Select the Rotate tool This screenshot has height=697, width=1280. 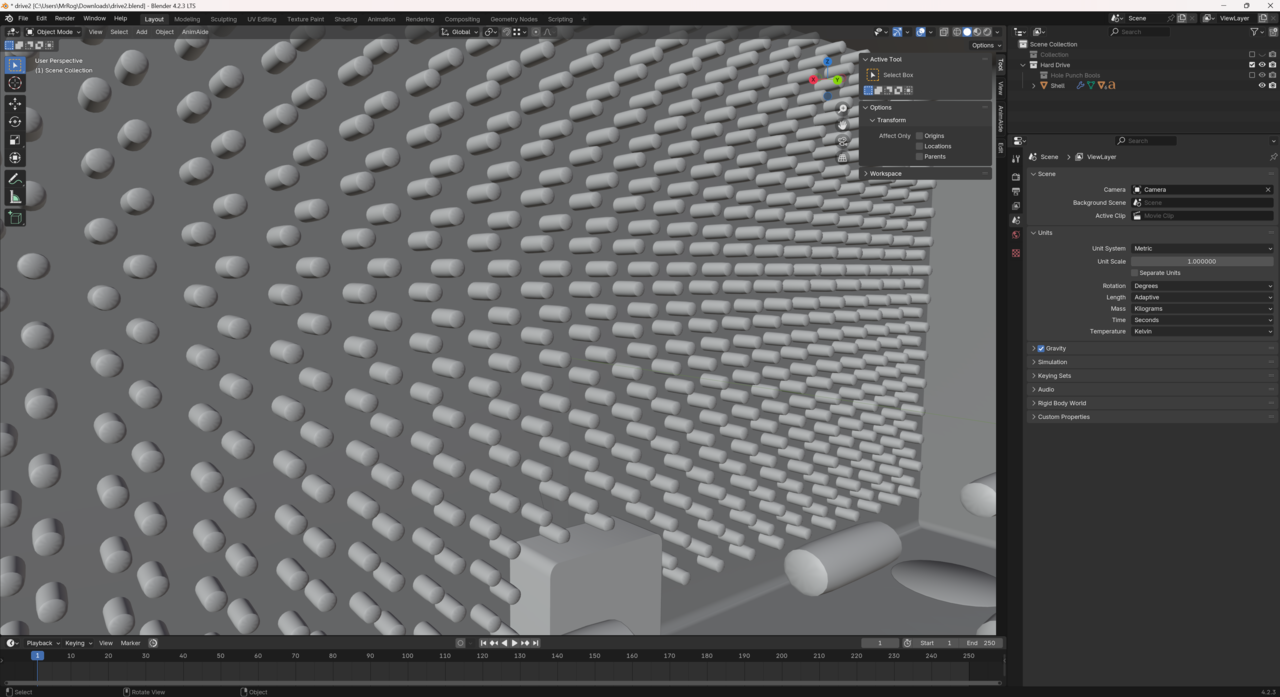(x=15, y=122)
